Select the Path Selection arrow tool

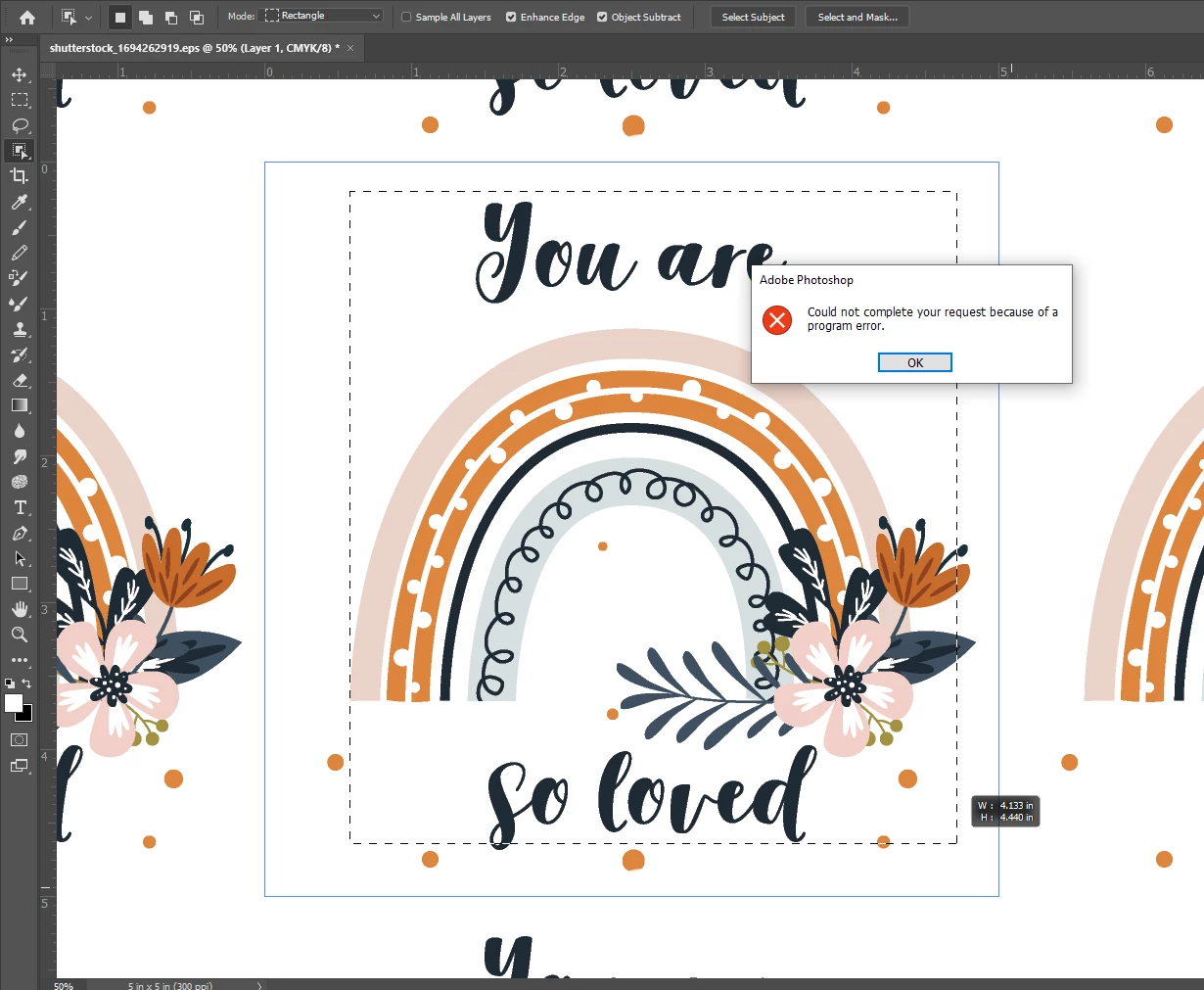(19, 558)
